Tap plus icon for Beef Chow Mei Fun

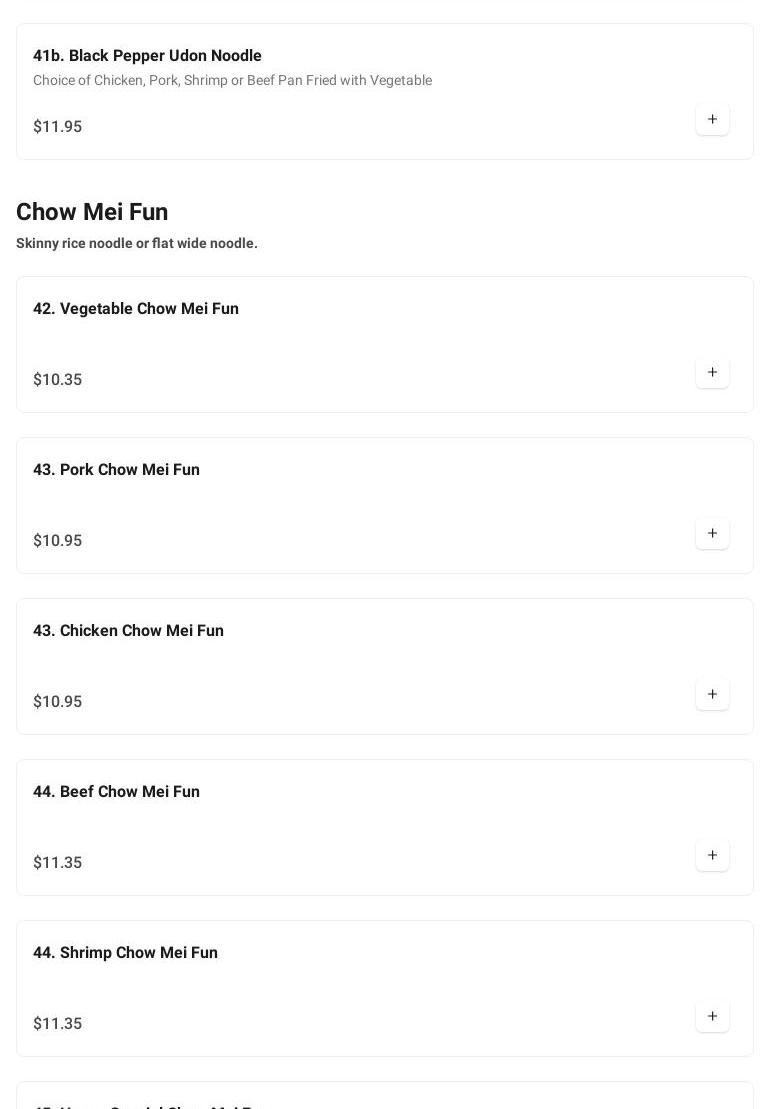pyautogui.click(x=712, y=856)
